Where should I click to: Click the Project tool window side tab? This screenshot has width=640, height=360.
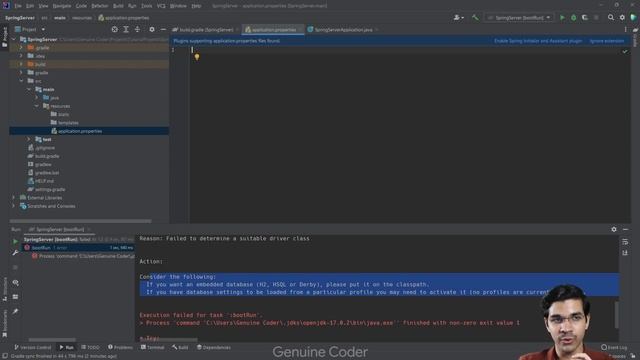[4, 38]
